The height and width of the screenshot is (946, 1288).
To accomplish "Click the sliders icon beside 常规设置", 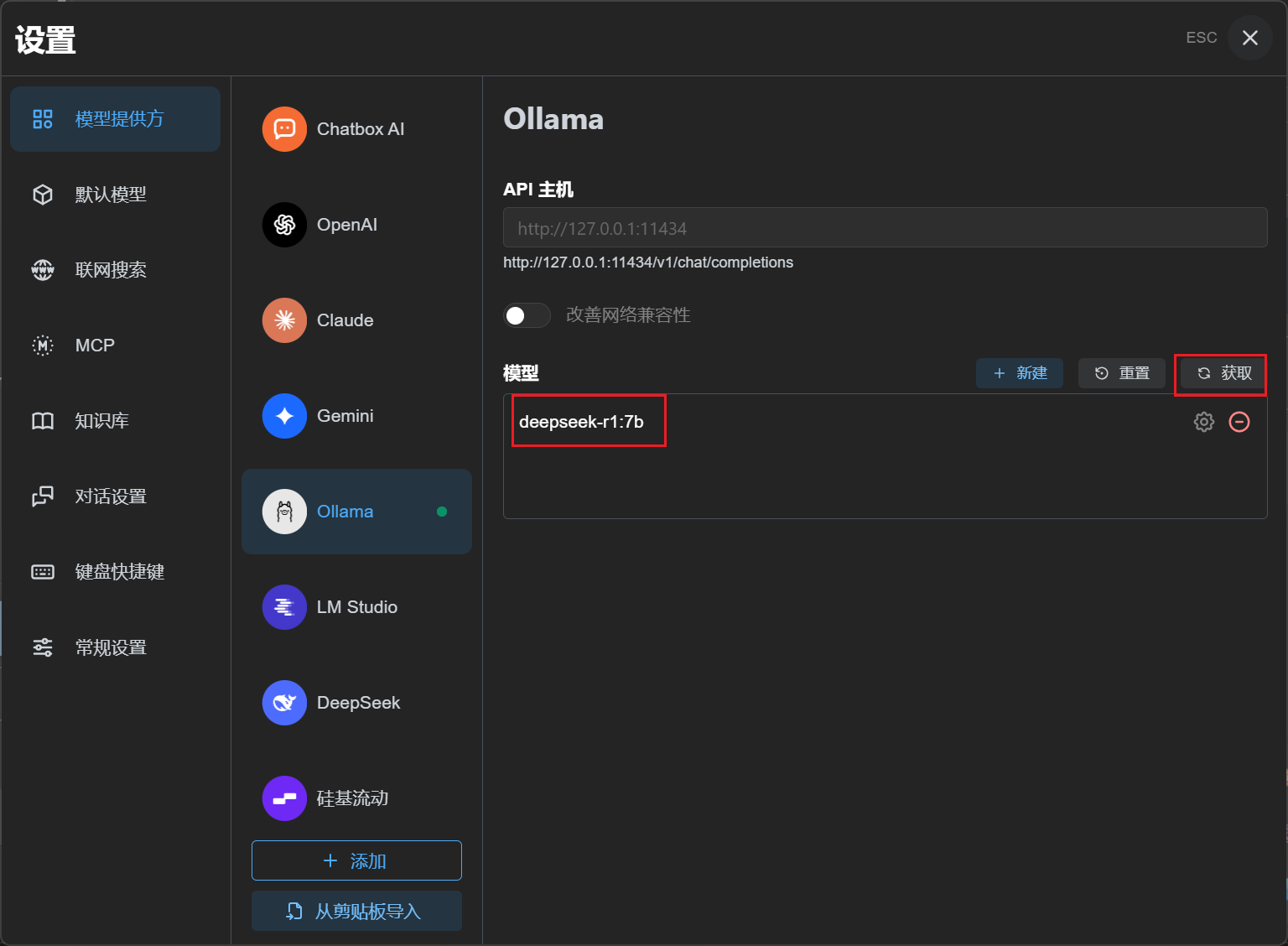I will 43,647.
